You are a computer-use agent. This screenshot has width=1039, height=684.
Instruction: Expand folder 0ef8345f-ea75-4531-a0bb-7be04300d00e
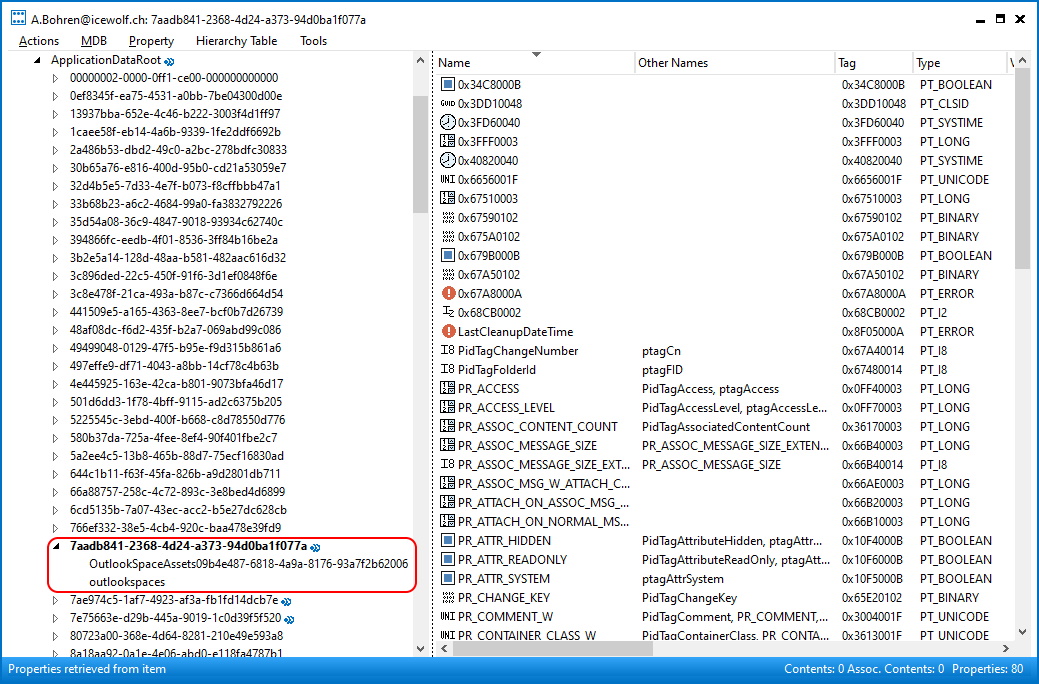coord(56,96)
